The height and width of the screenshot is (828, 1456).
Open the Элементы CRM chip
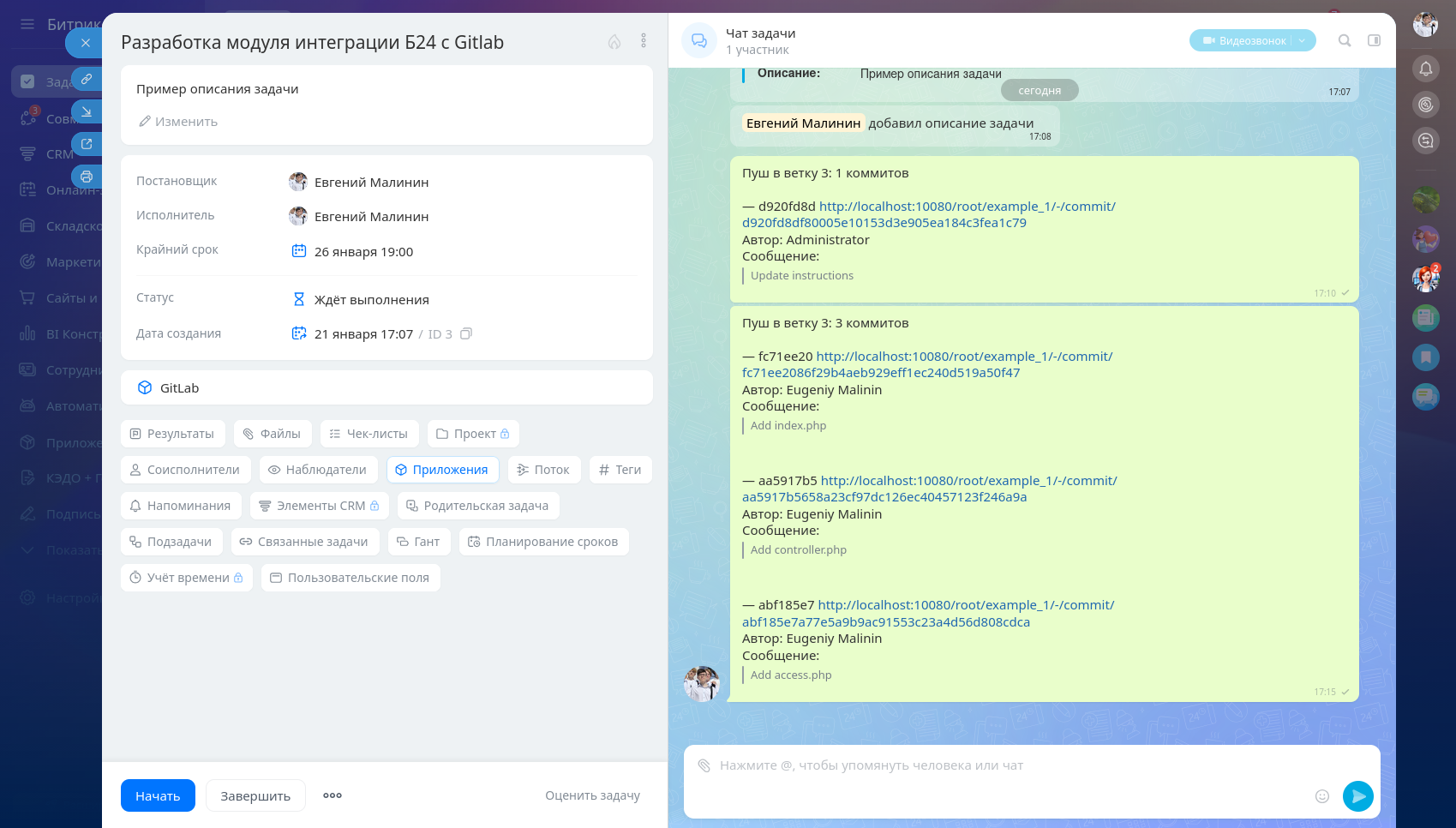tap(320, 506)
